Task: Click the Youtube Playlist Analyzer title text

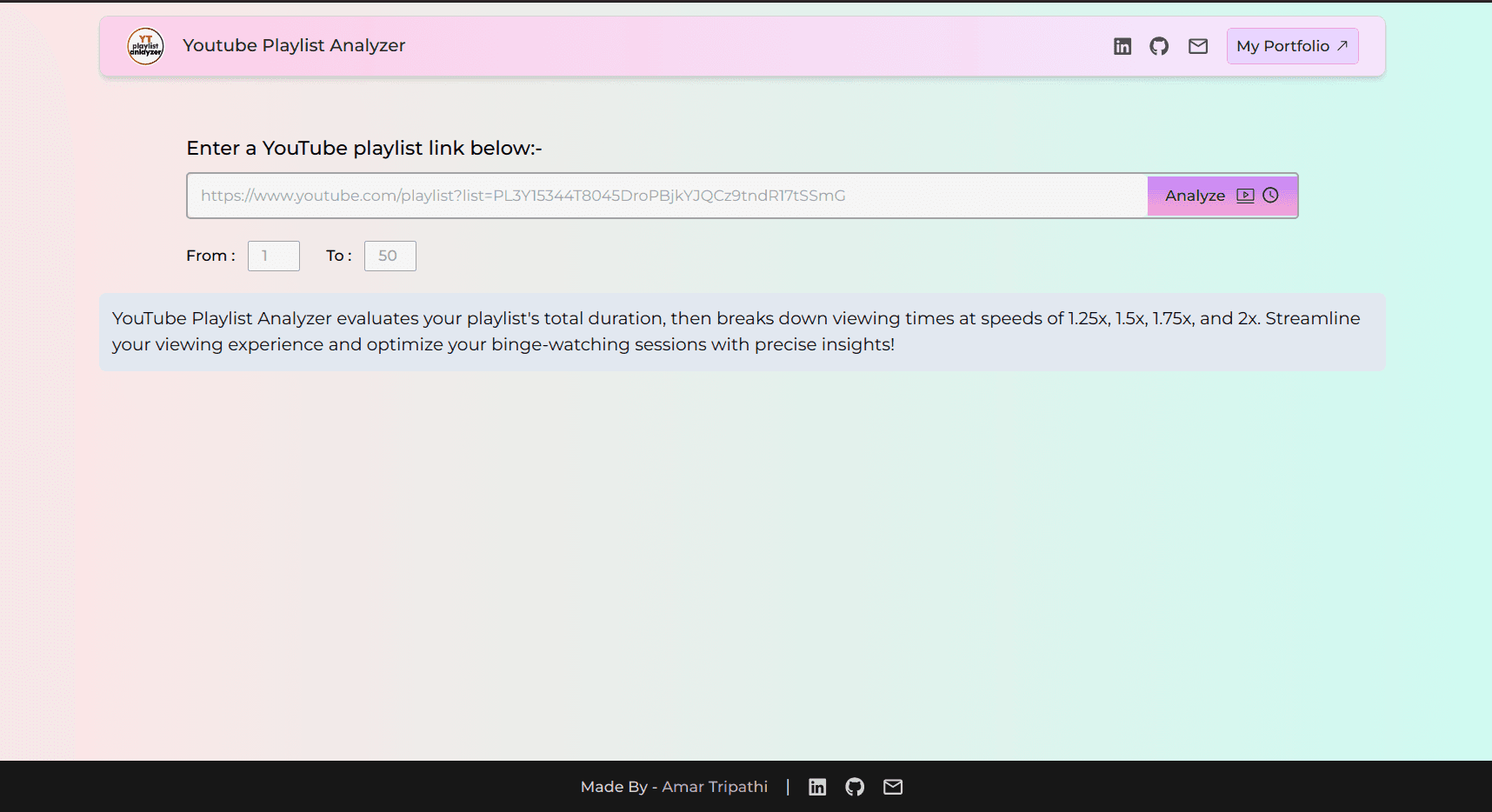Action: 294,45
